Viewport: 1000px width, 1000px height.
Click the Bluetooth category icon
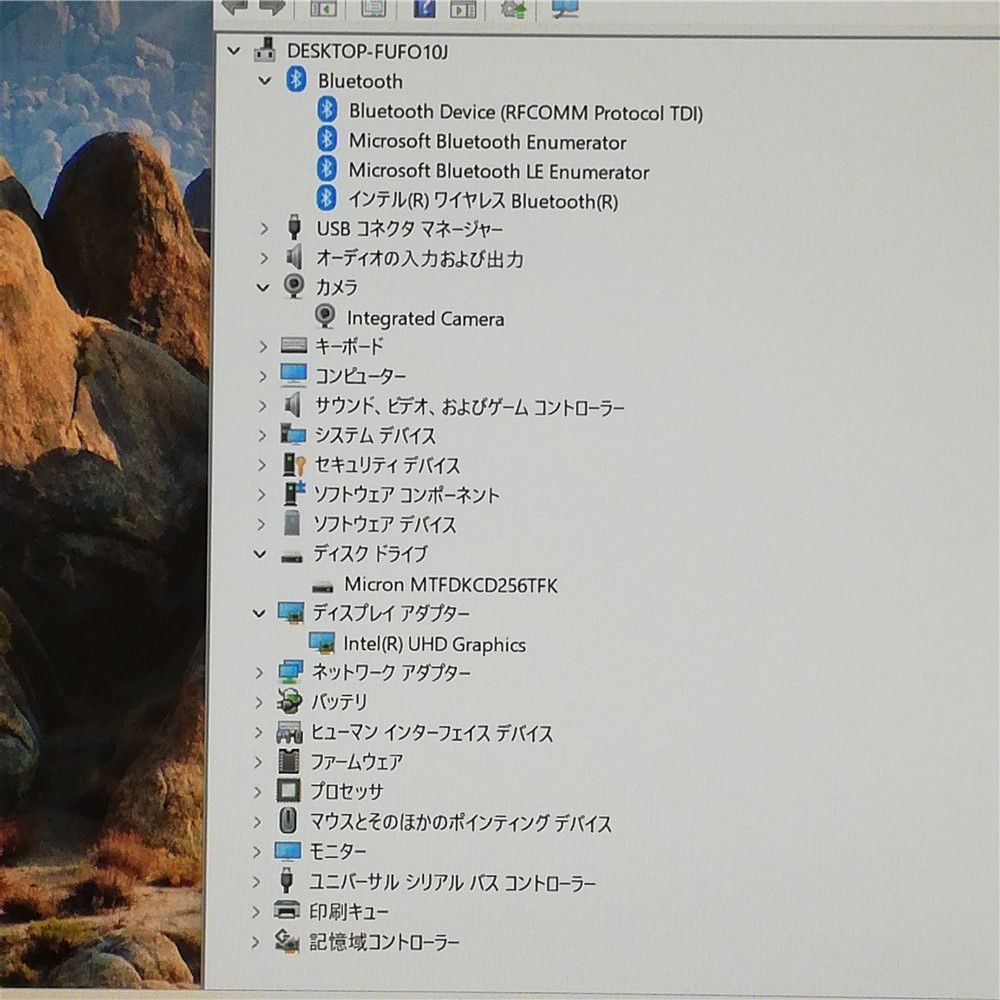pos(296,80)
